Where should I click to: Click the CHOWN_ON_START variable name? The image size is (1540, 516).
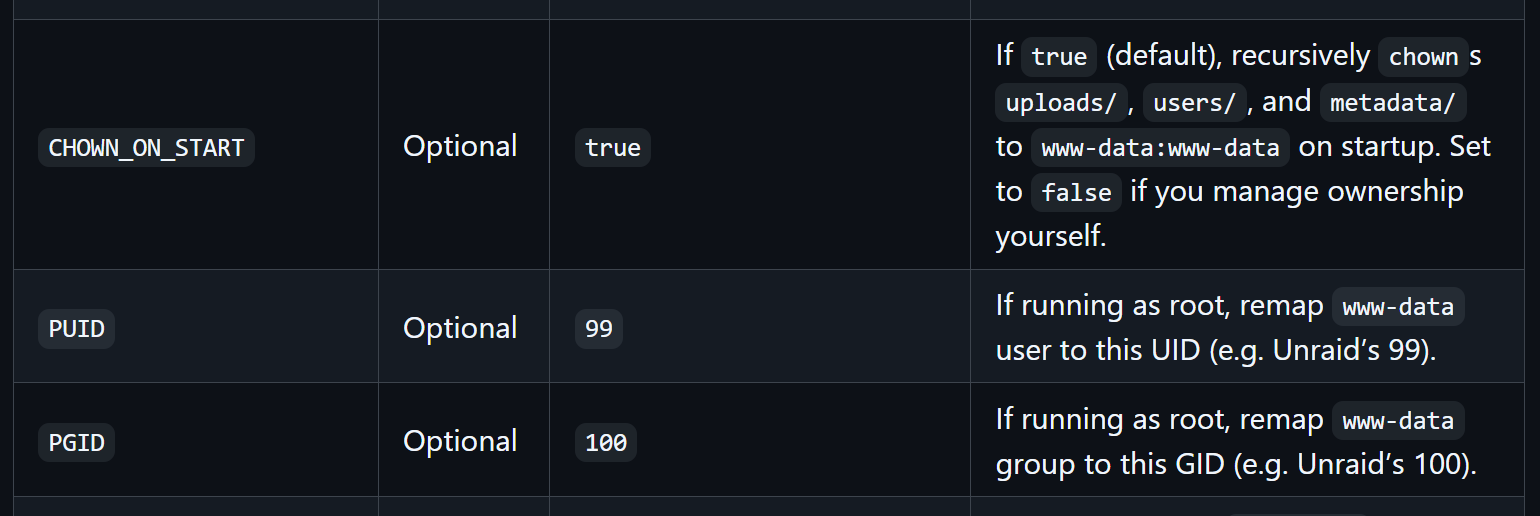pos(146,148)
